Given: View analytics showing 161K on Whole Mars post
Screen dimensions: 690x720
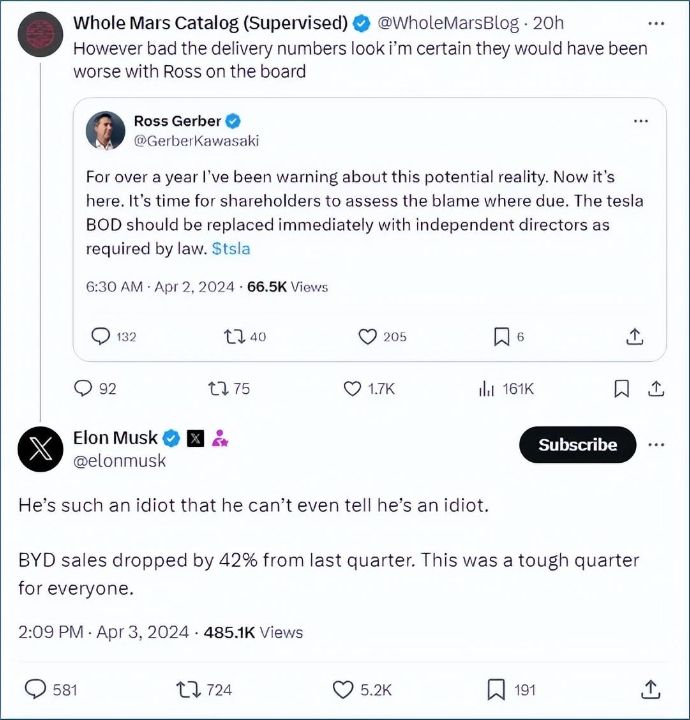Looking at the screenshot, I should click(x=506, y=389).
